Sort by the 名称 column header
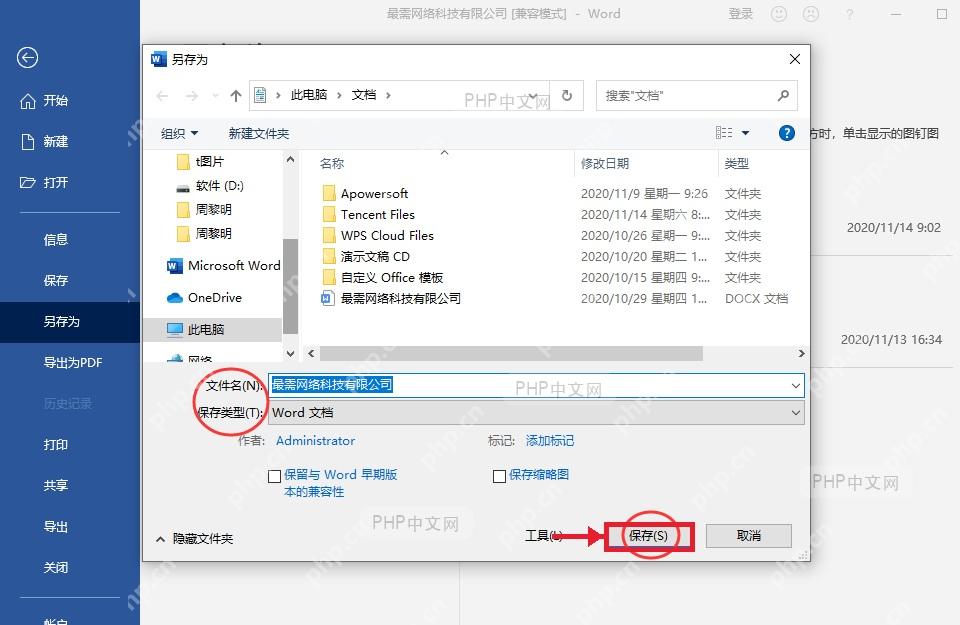The image size is (960, 625). [332, 163]
